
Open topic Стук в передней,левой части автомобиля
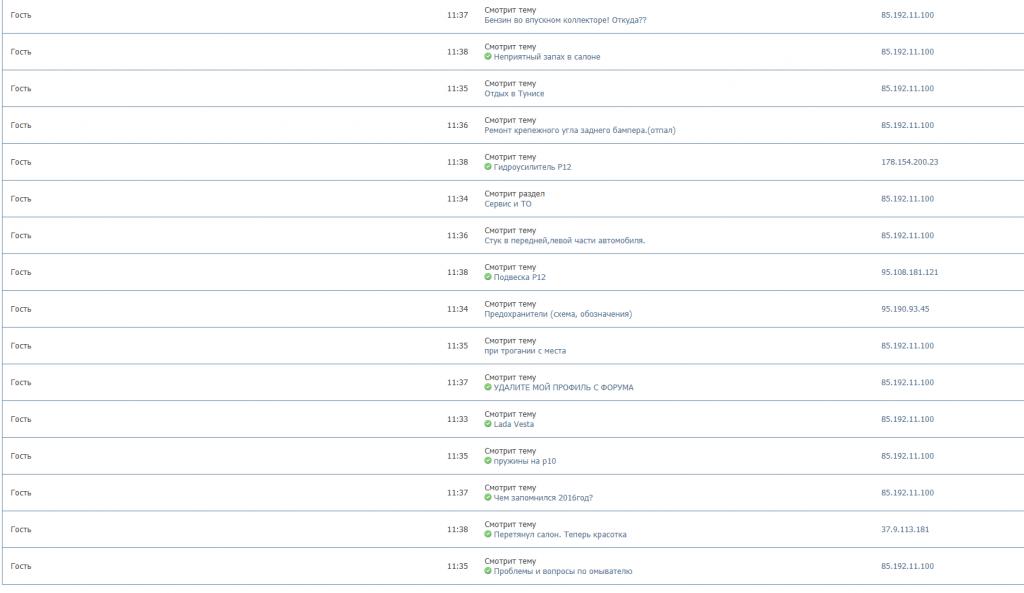[564, 240]
